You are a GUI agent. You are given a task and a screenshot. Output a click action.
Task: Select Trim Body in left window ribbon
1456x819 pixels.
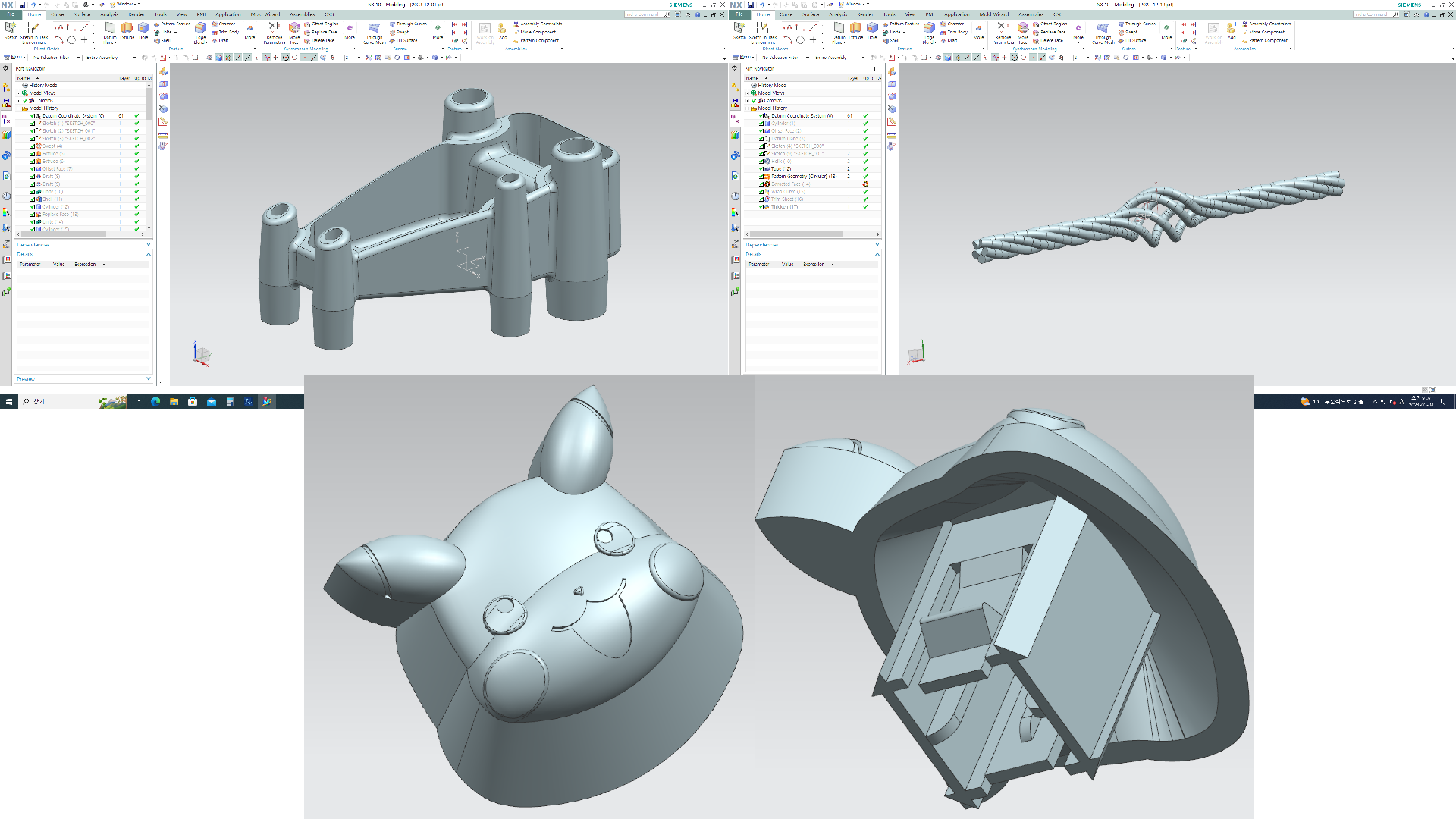coord(225,32)
